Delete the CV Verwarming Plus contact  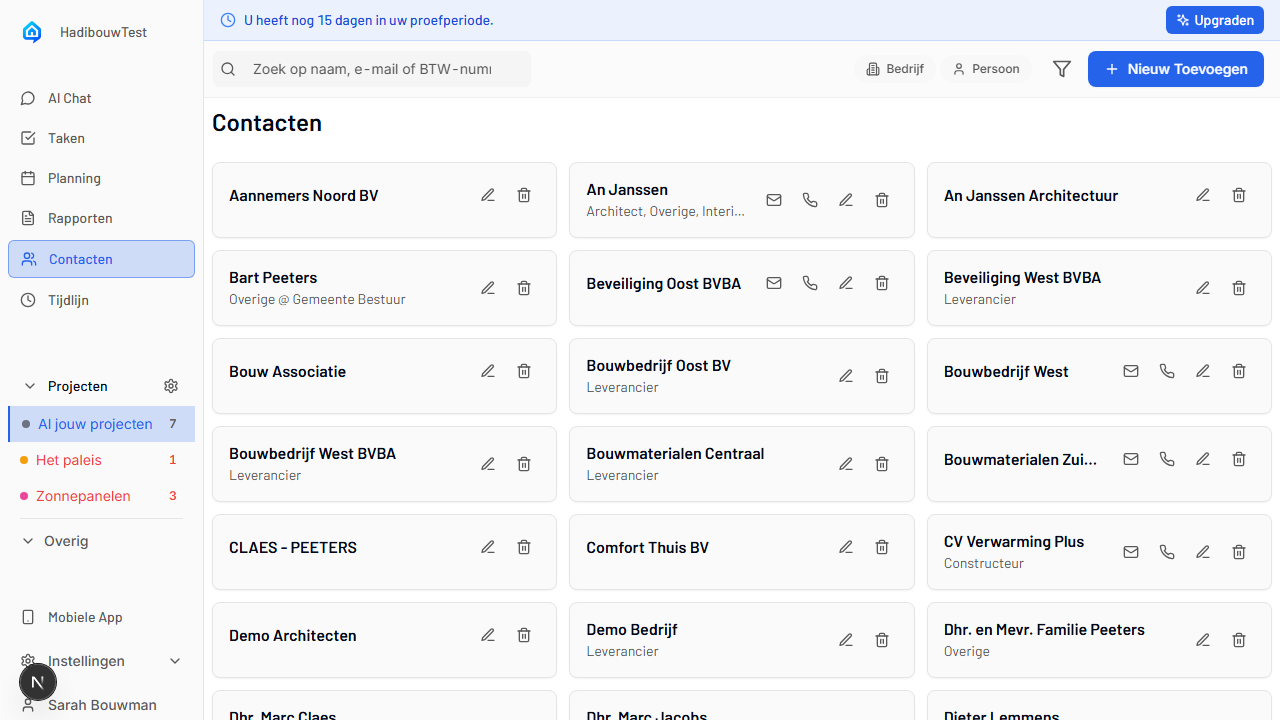point(1239,552)
